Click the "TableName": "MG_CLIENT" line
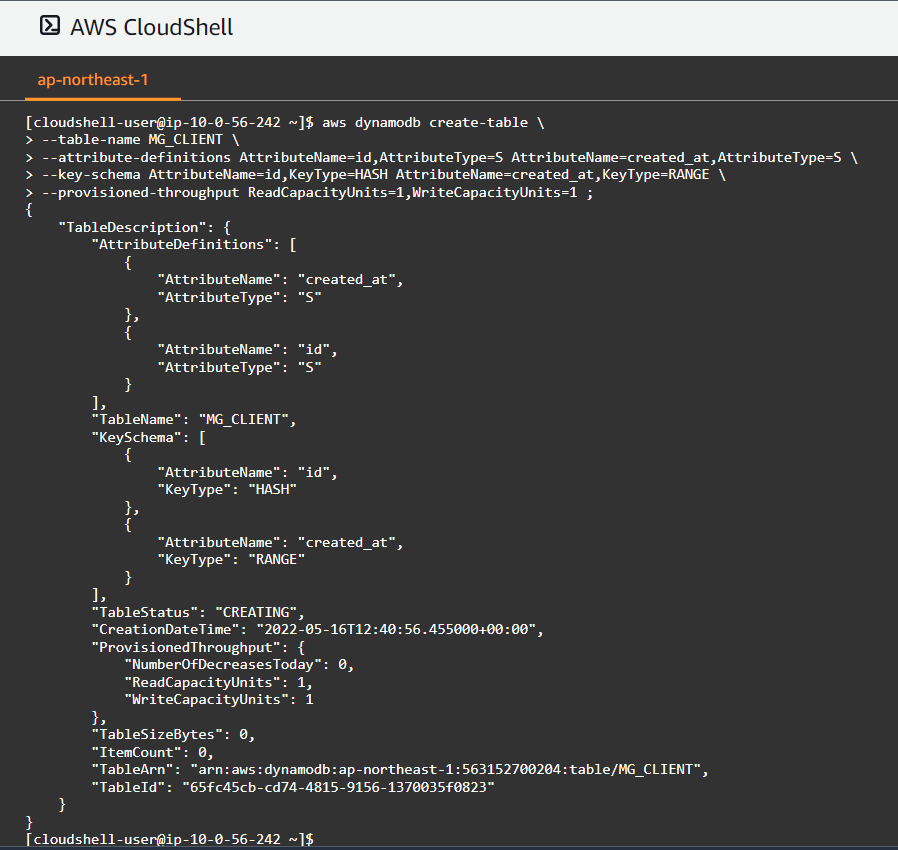Screen dimensions: 898x850 coord(194,420)
